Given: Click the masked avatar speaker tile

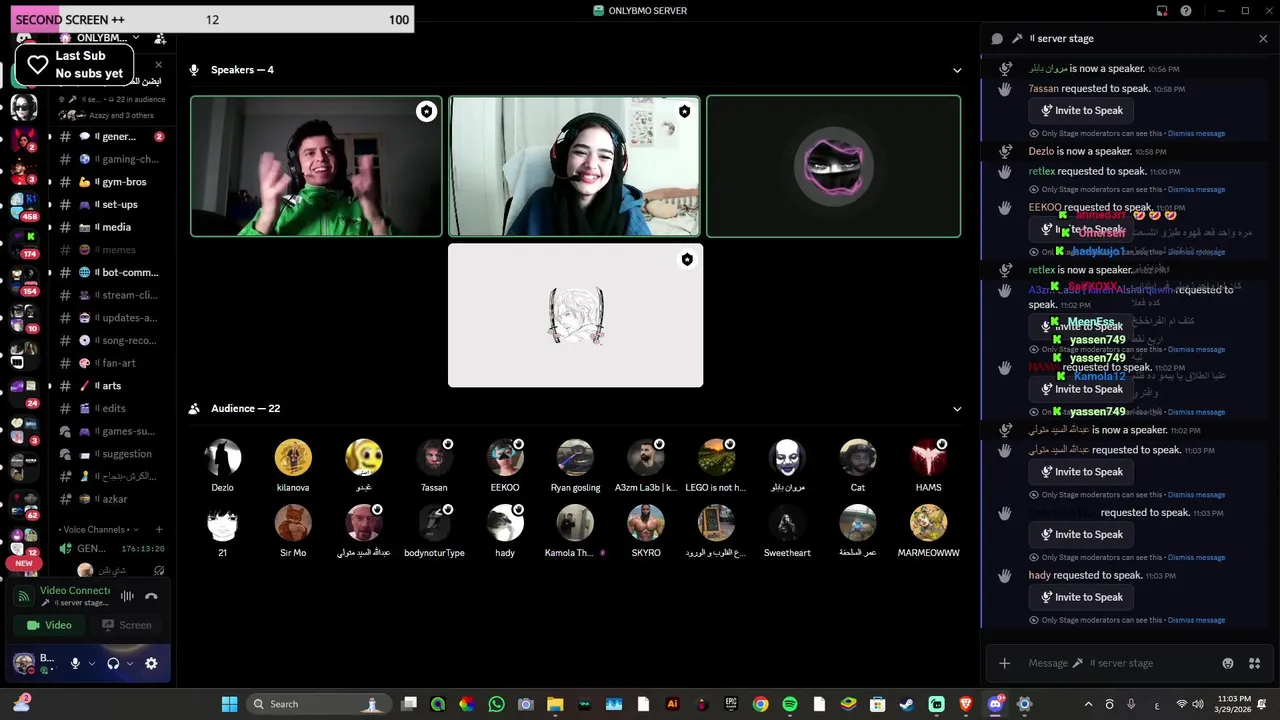Looking at the screenshot, I should [834, 166].
